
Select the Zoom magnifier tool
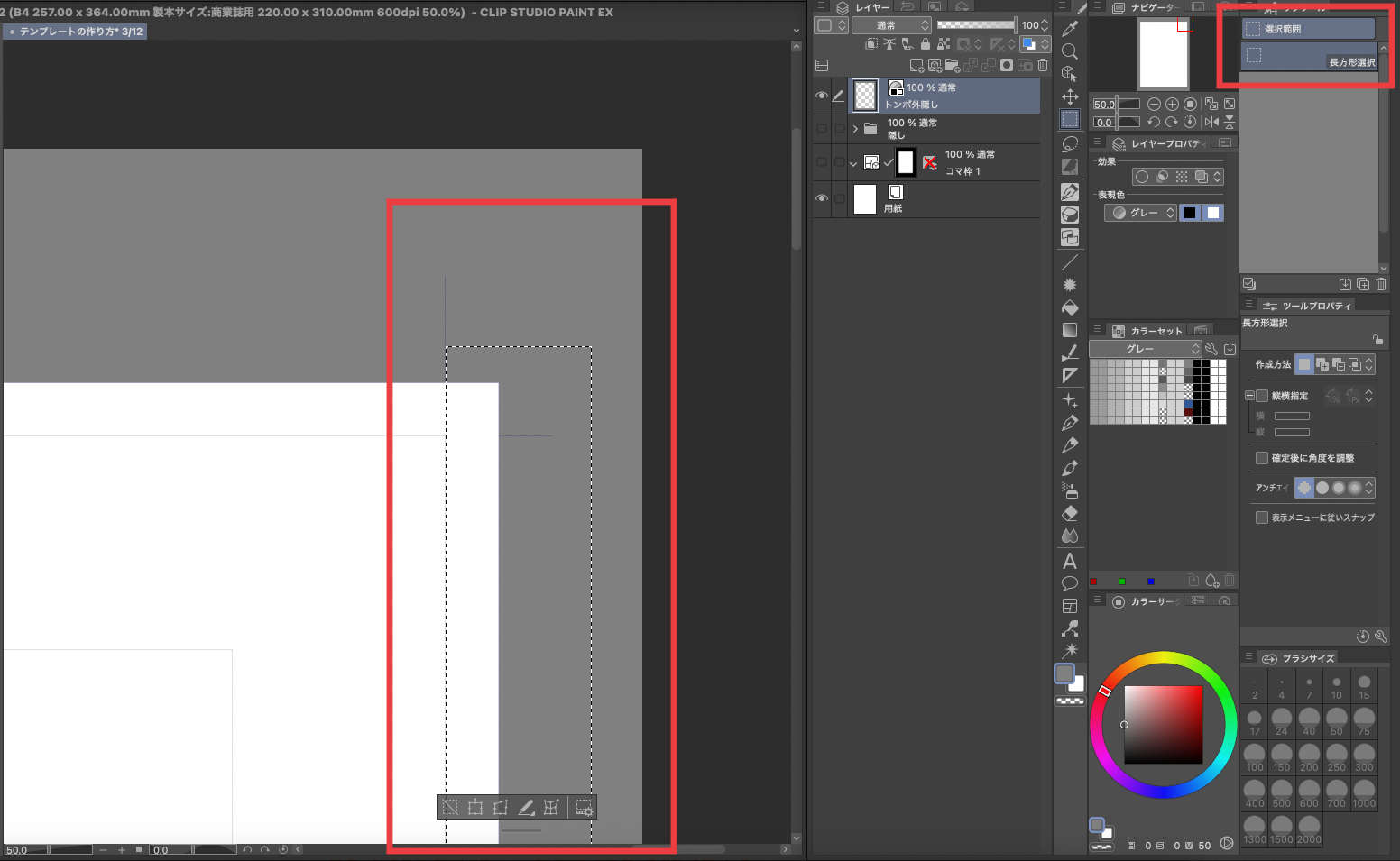pyautogui.click(x=1070, y=51)
